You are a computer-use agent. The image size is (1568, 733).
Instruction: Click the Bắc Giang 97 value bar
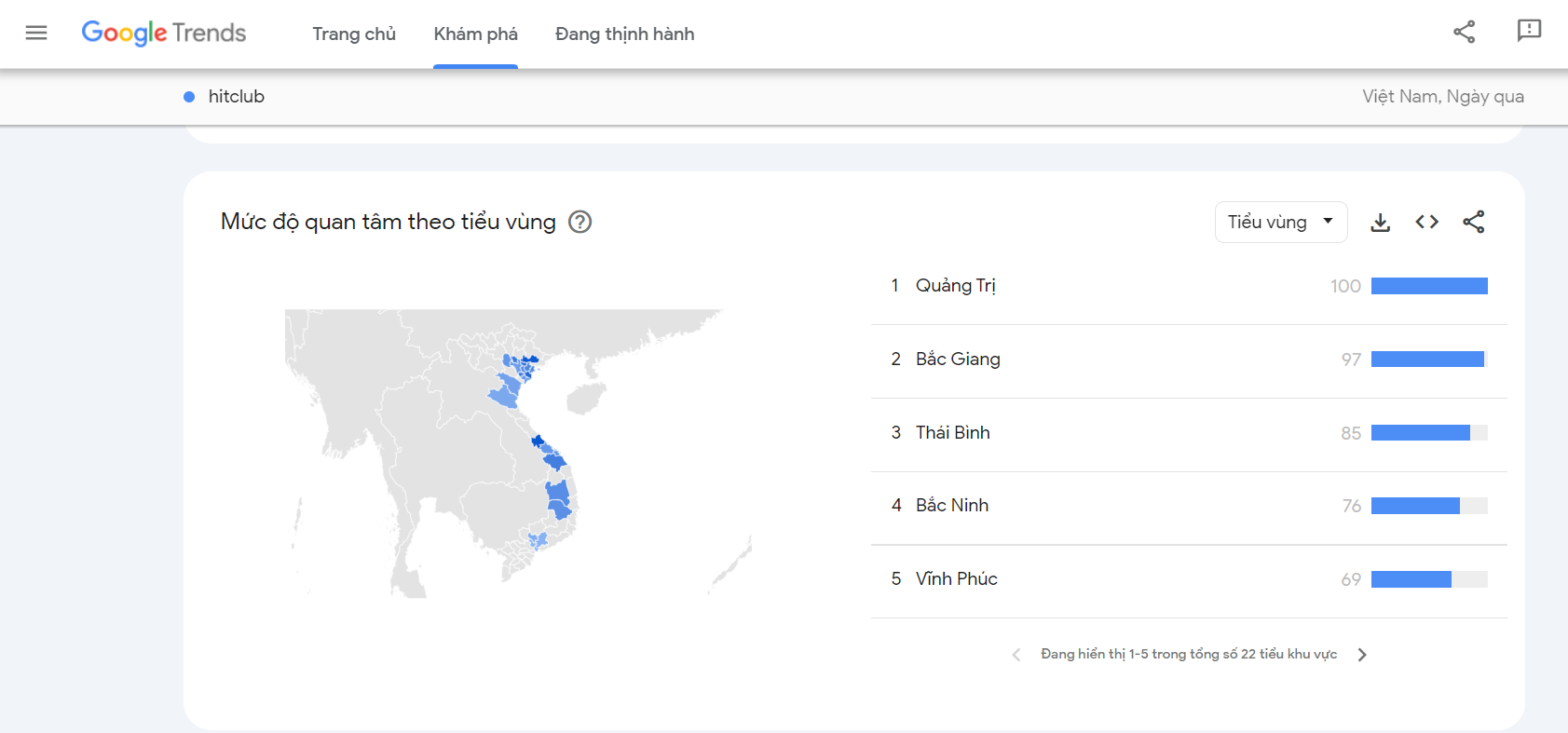click(1429, 360)
